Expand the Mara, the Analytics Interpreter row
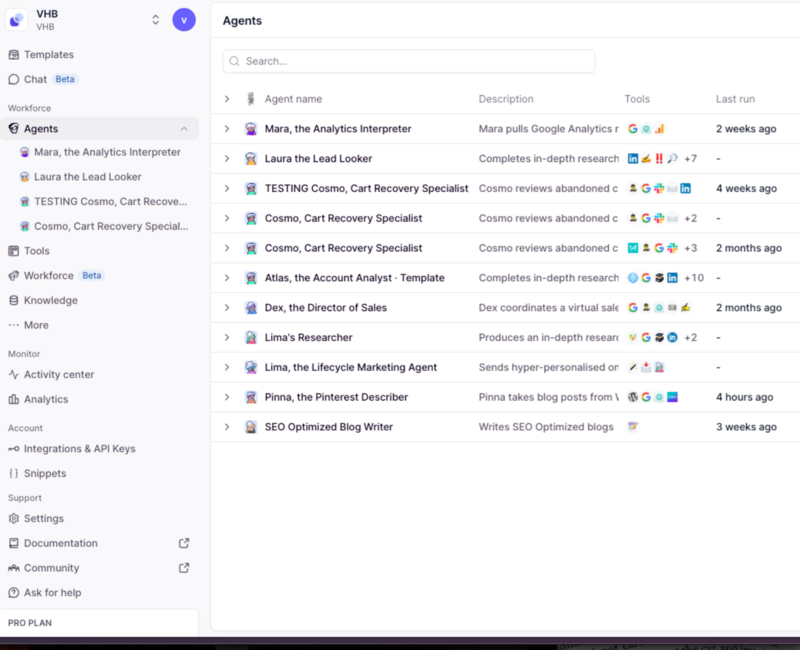Screen dimensions: 800x650 pyautogui.click(x=227, y=129)
